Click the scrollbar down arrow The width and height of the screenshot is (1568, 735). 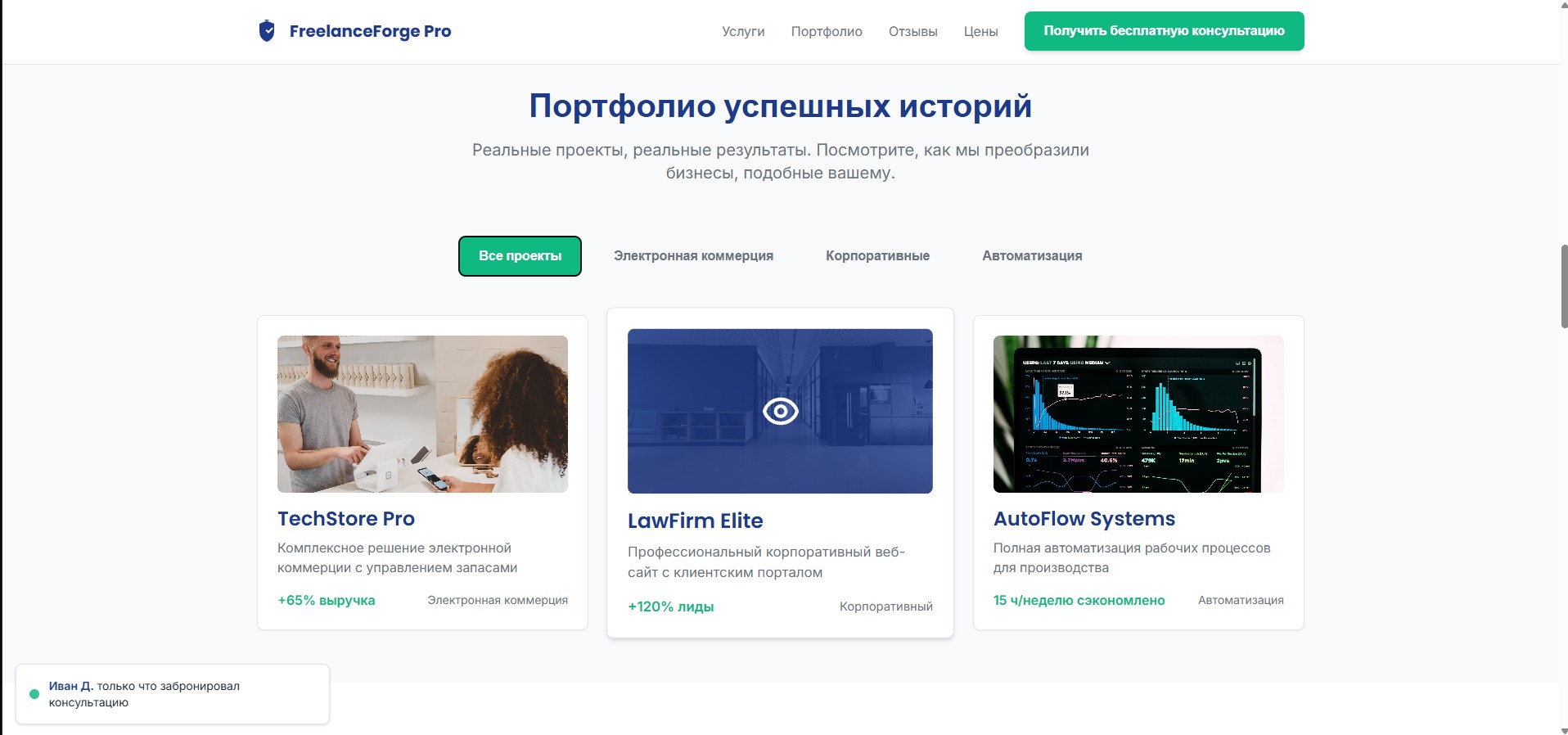click(1564, 730)
